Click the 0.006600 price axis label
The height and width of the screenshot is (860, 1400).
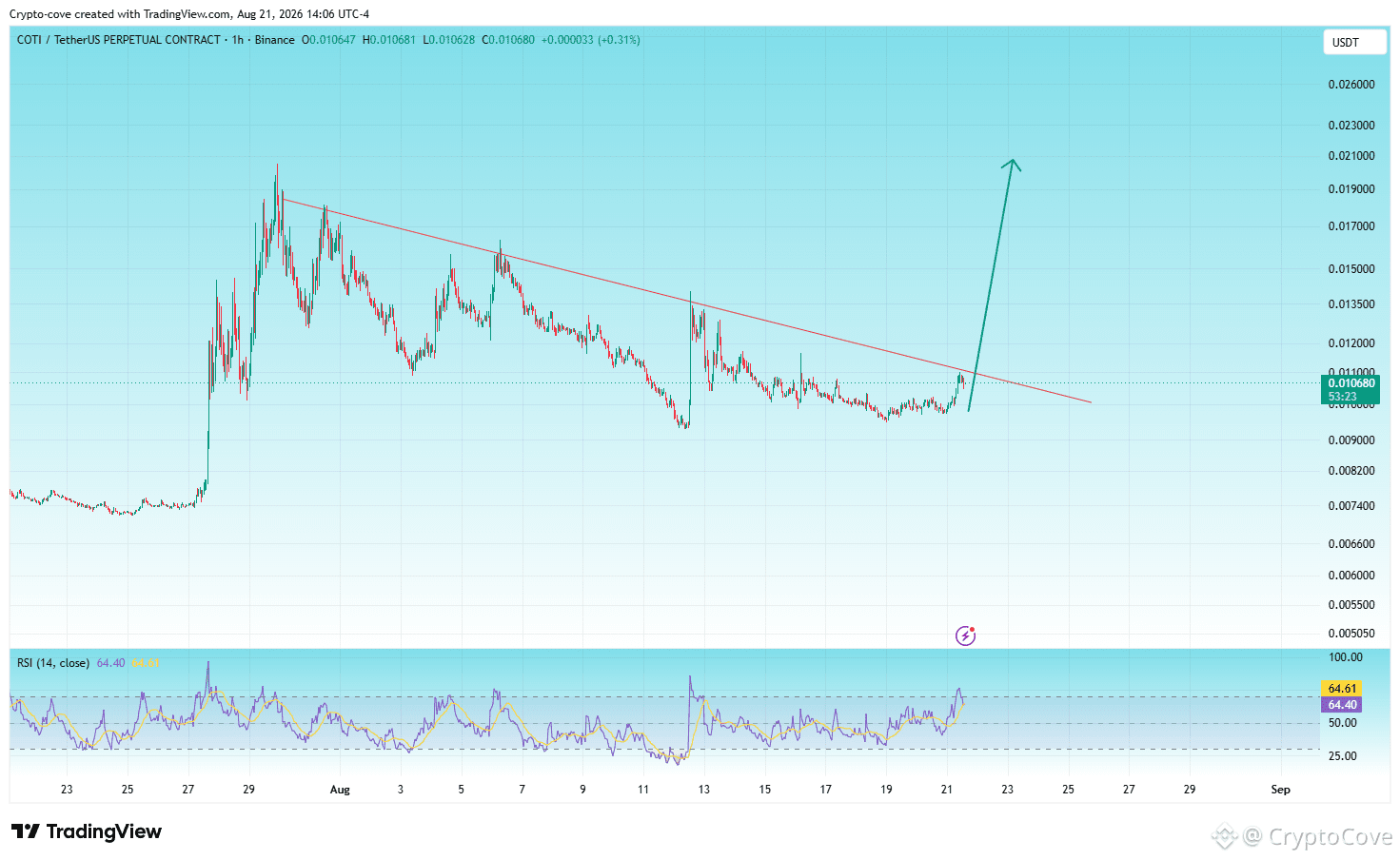coord(1351,544)
